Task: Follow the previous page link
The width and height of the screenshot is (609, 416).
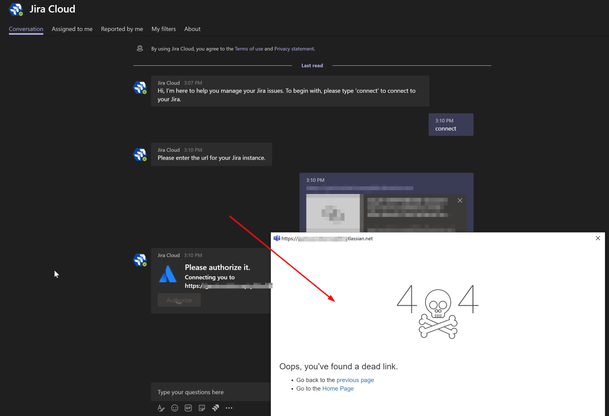Action: (355, 380)
